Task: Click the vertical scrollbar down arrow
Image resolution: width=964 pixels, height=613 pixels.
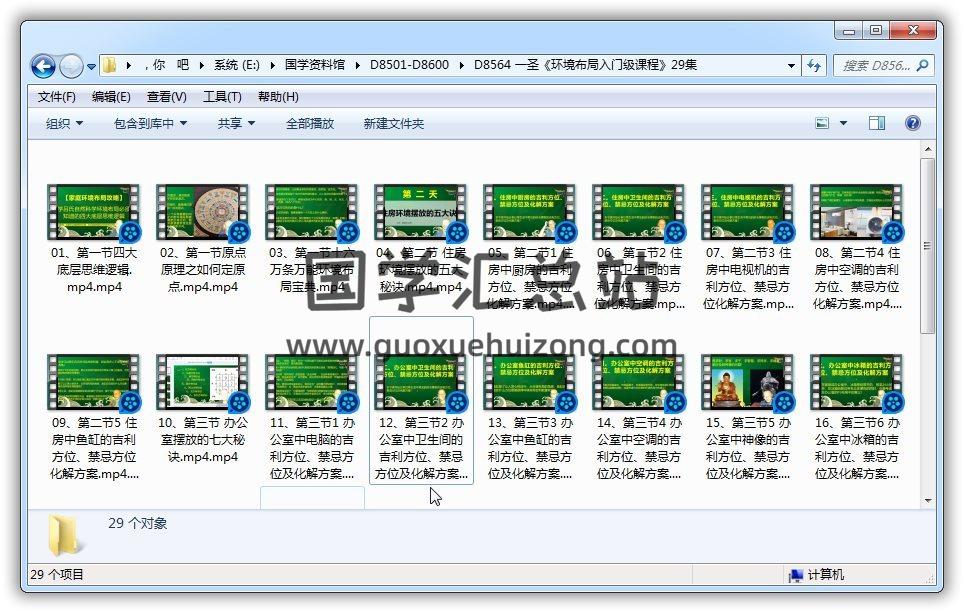Action: tap(929, 499)
